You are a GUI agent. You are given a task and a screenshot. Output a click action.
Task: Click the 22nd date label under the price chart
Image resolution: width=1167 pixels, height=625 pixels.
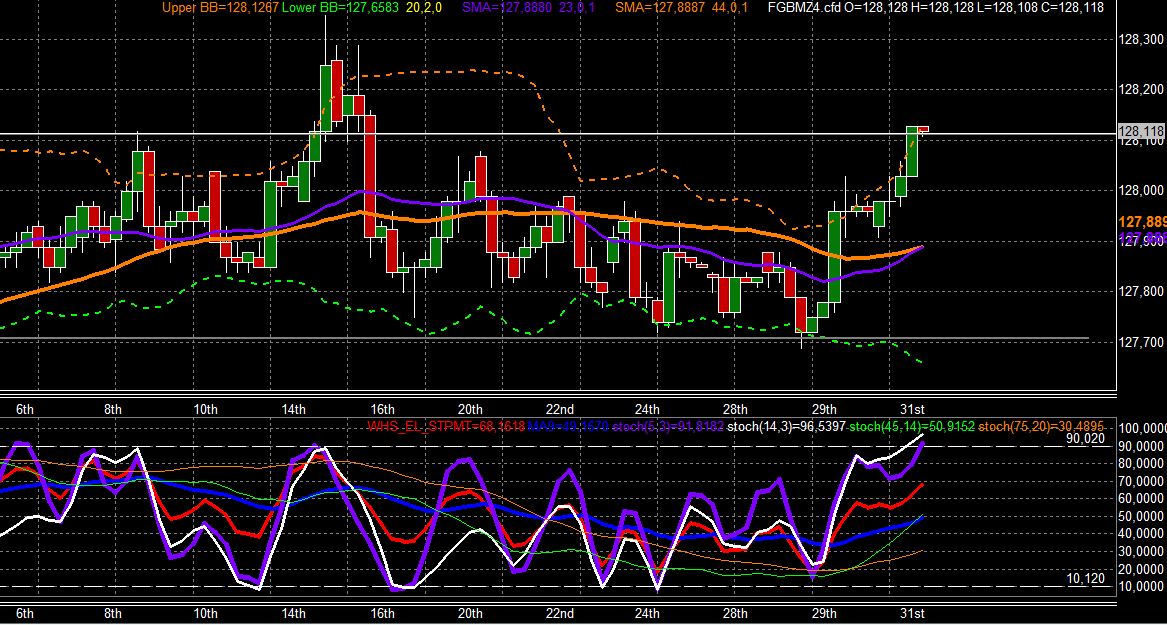tap(559, 409)
